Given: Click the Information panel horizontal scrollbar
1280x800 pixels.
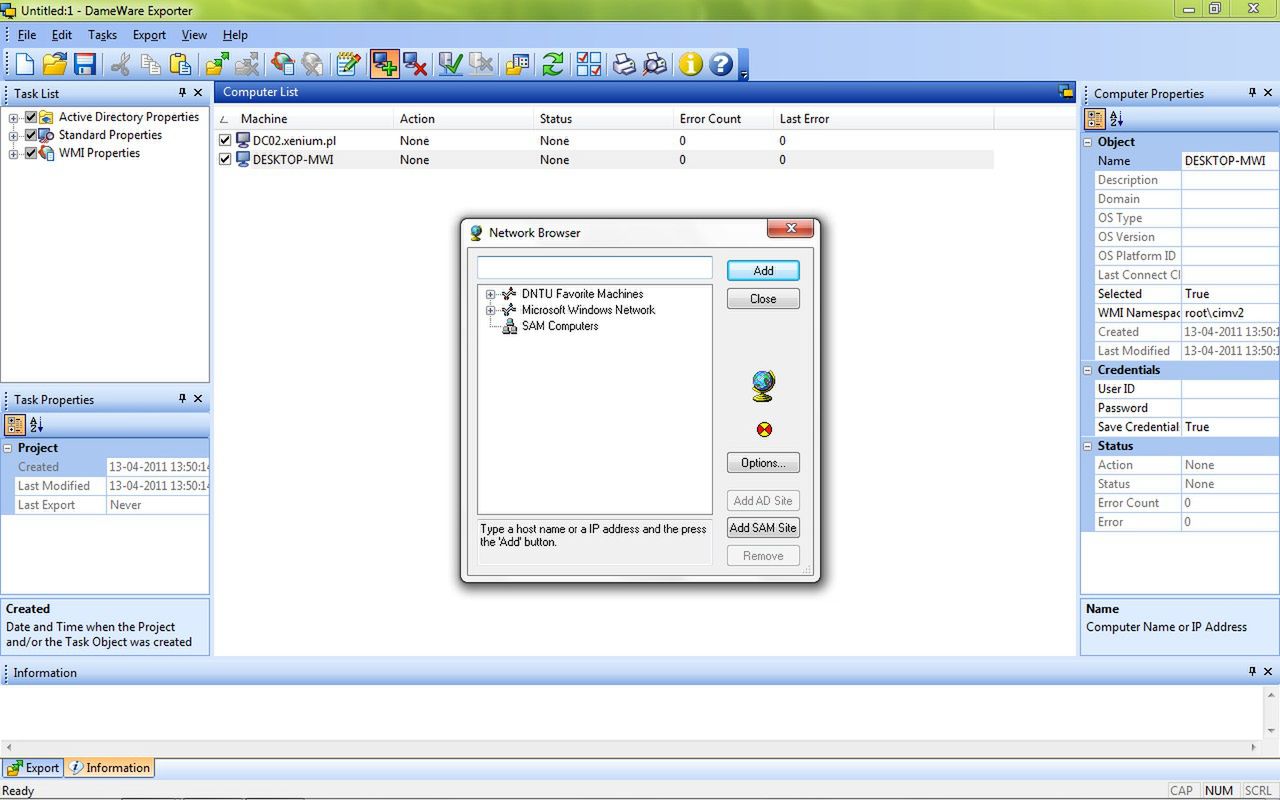Looking at the screenshot, I should [x=630, y=747].
